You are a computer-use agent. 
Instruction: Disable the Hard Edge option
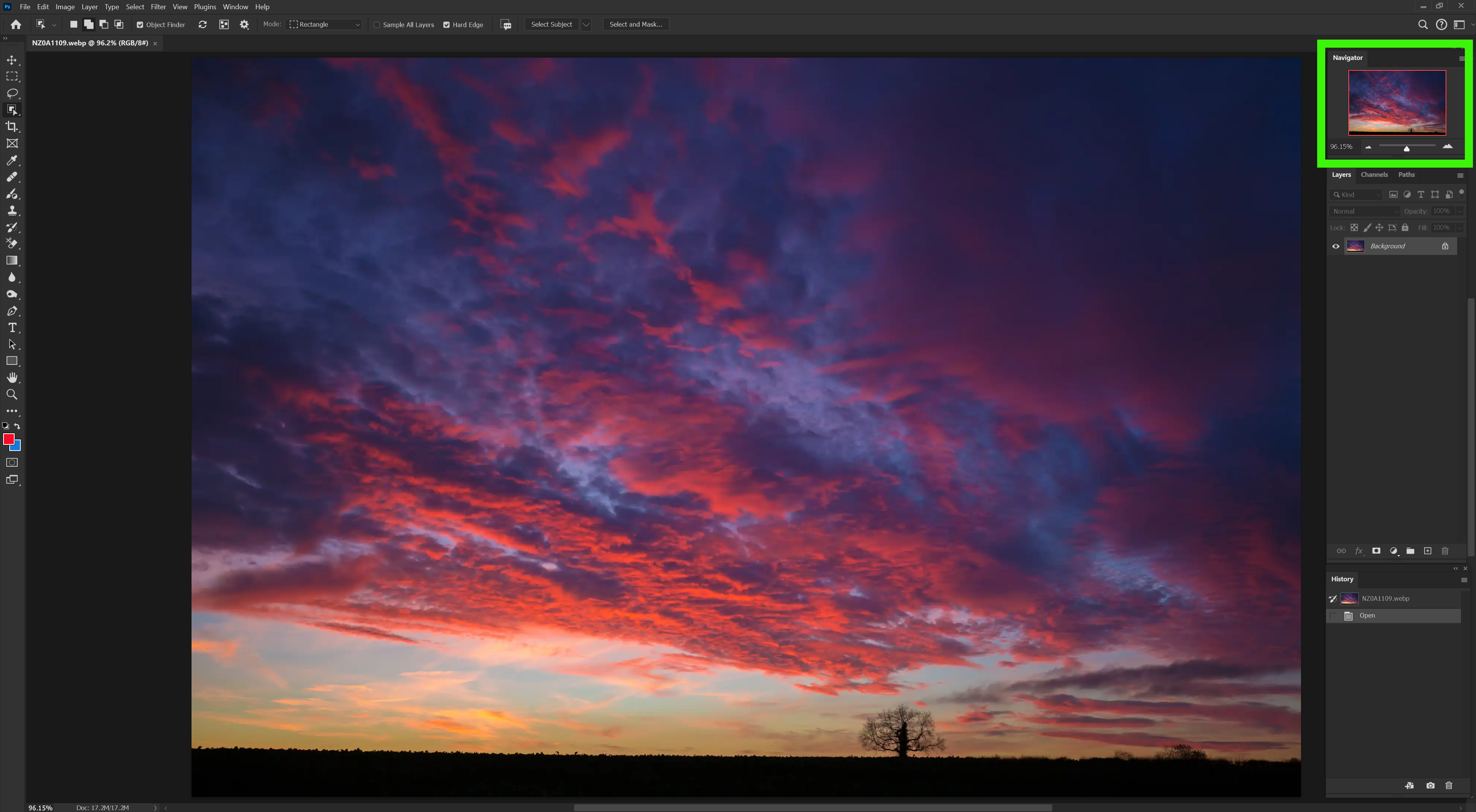coord(446,25)
